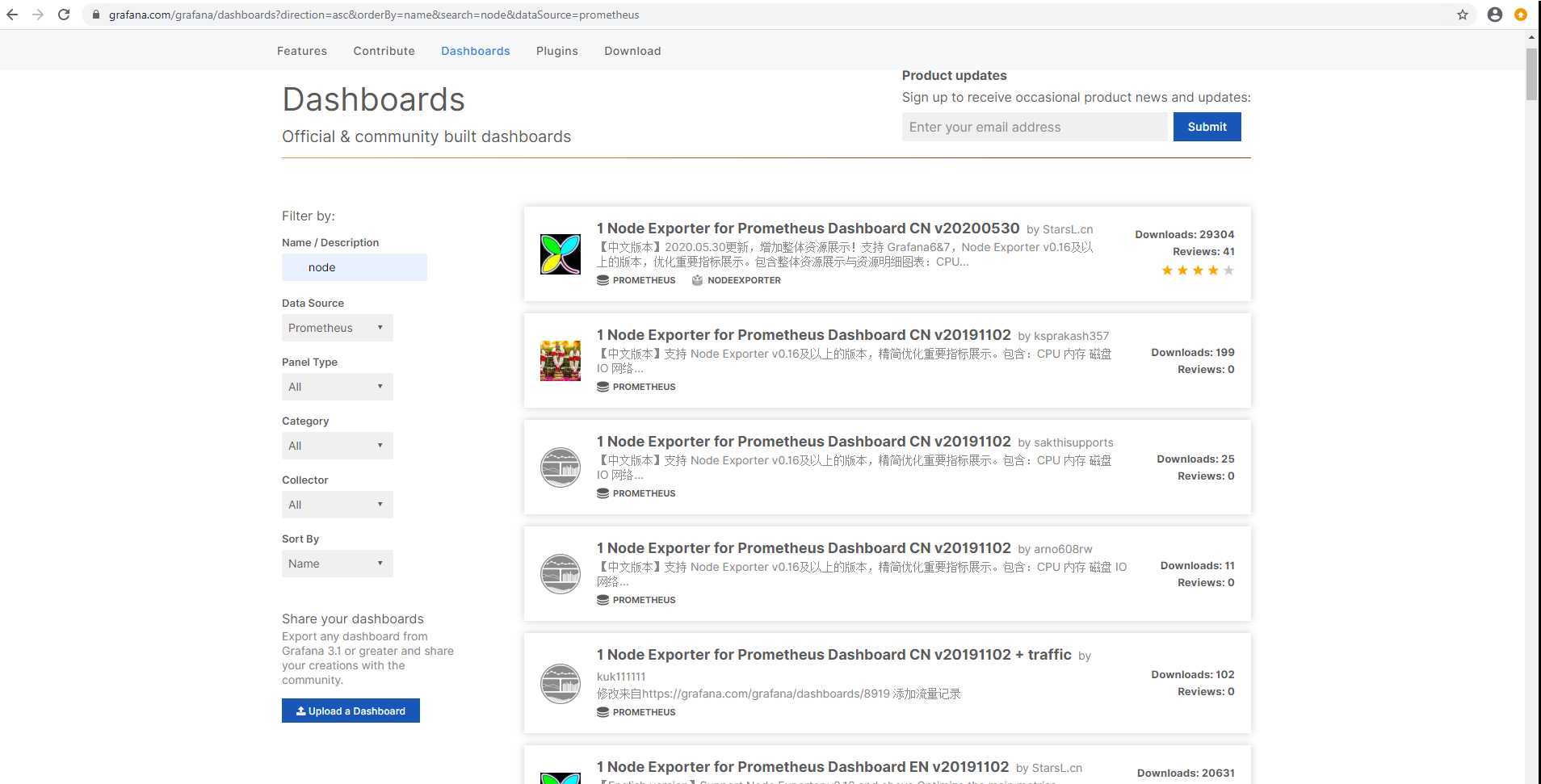The height and width of the screenshot is (784, 1541).
Task: Click the Name / Description search field
Action: pyautogui.click(x=355, y=267)
